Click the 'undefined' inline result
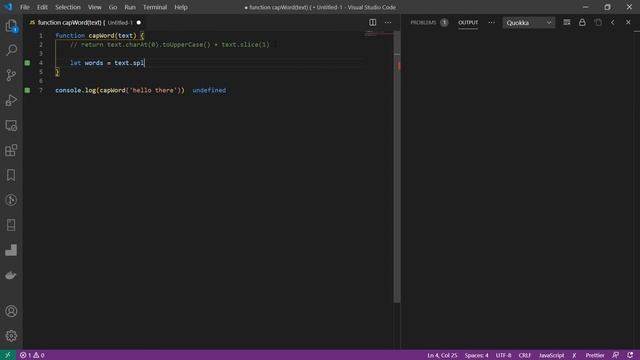 pyautogui.click(x=209, y=90)
